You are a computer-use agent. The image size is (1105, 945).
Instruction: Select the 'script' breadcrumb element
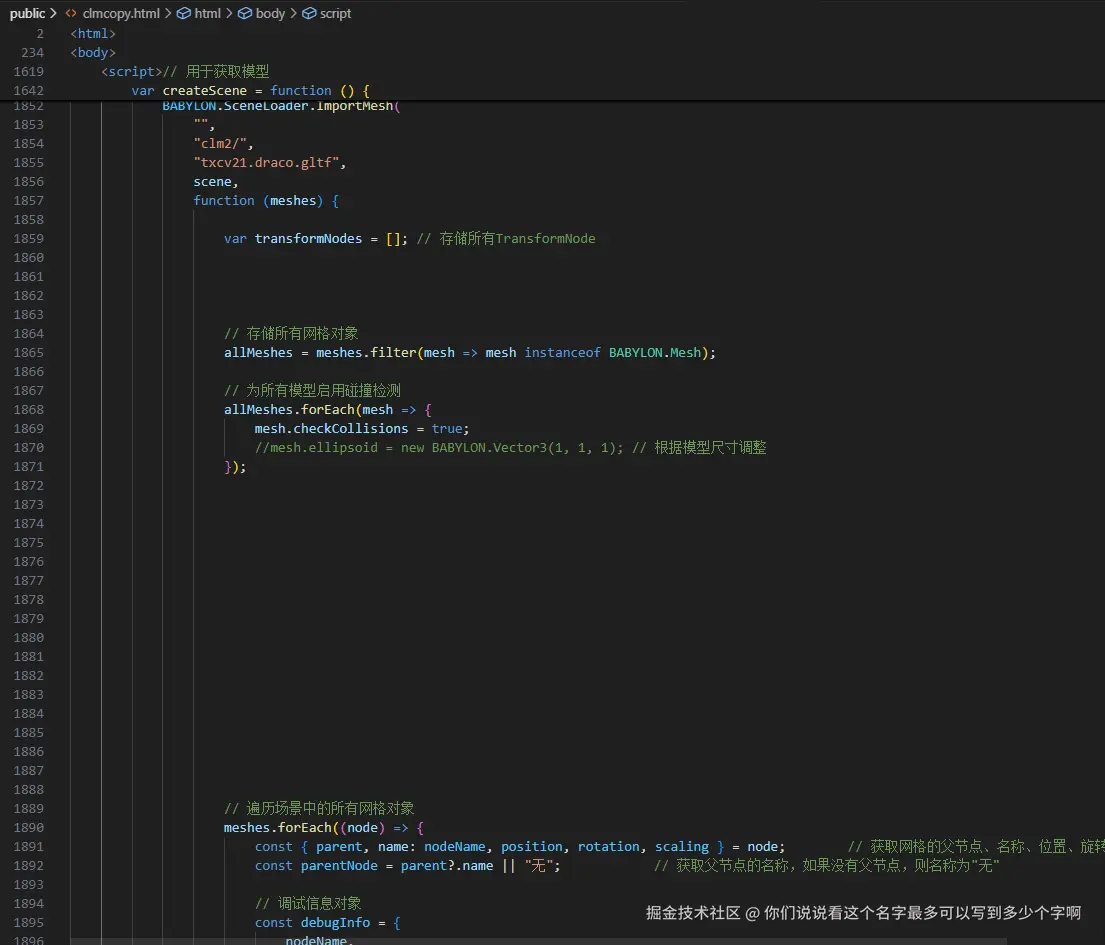[335, 13]
